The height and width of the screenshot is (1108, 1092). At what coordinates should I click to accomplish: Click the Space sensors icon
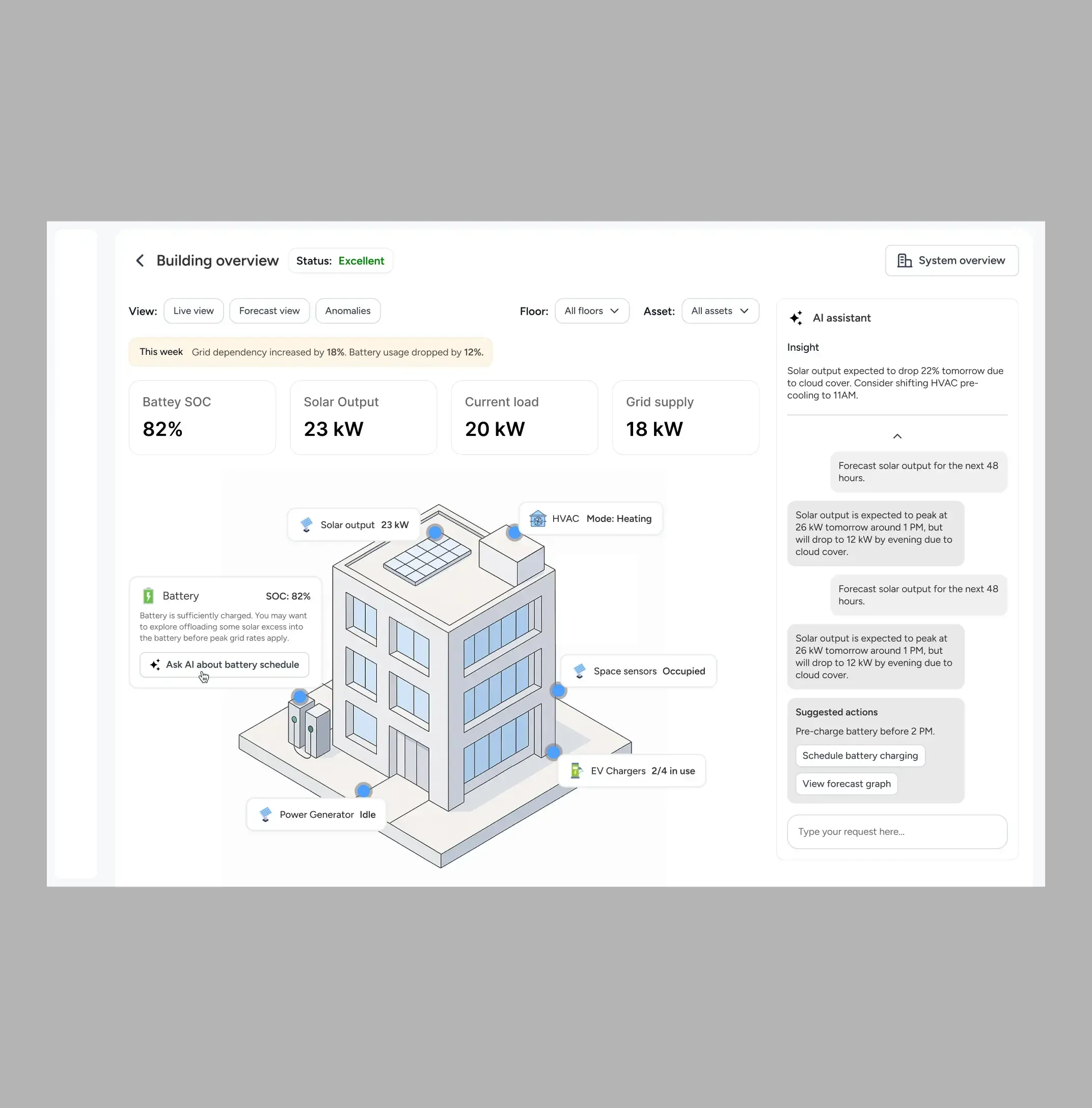[579, 671]
